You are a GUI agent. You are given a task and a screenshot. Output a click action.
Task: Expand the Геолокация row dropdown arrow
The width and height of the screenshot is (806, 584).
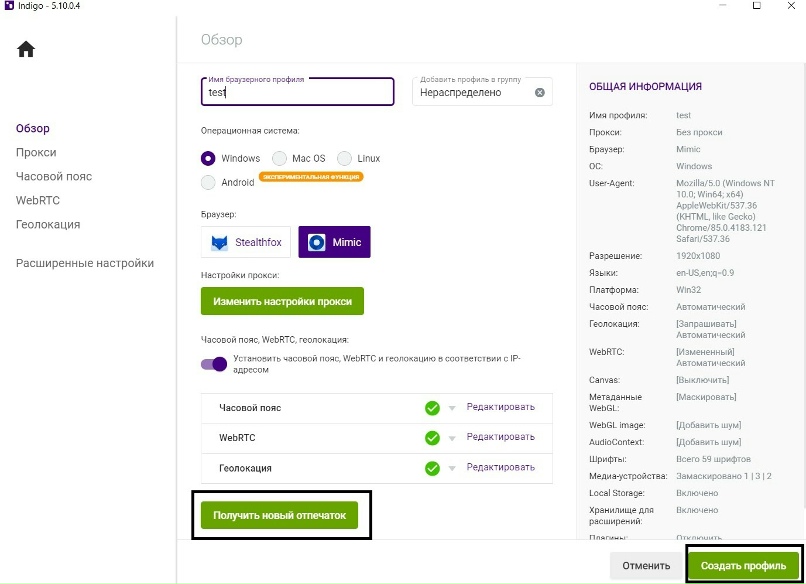coord(451,469)
